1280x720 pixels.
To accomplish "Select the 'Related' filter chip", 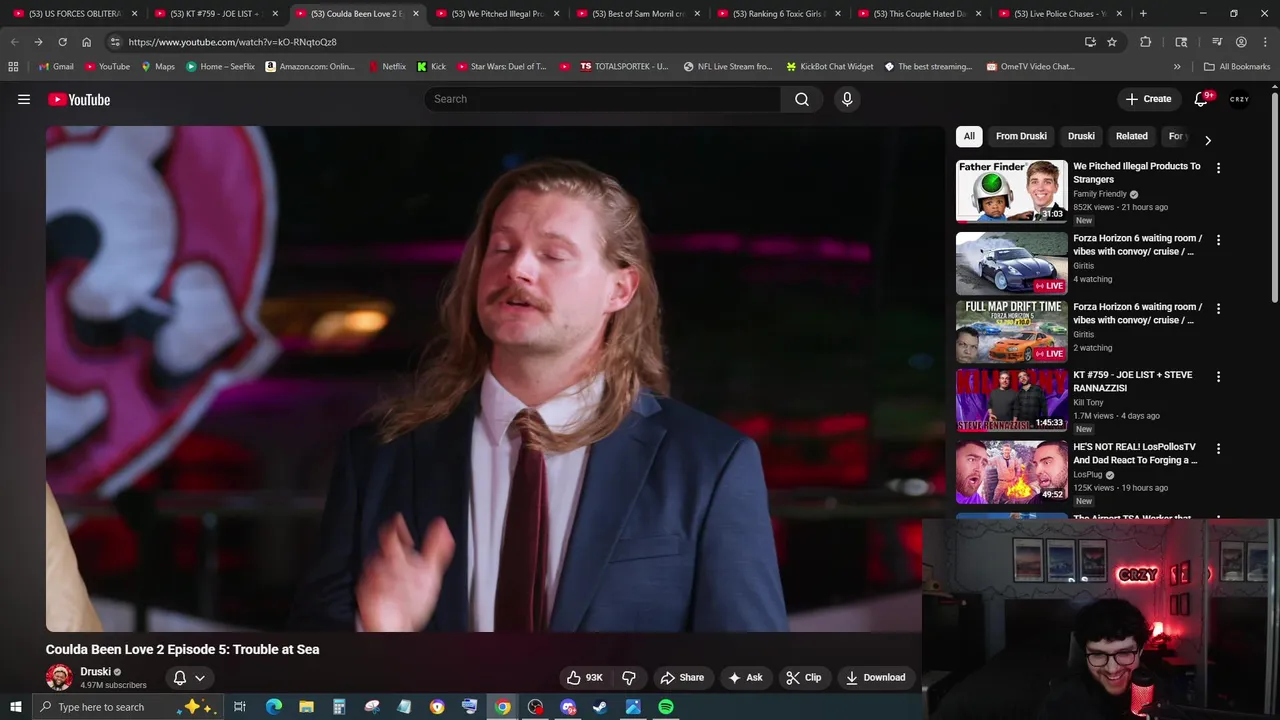I will point(1131,136).
